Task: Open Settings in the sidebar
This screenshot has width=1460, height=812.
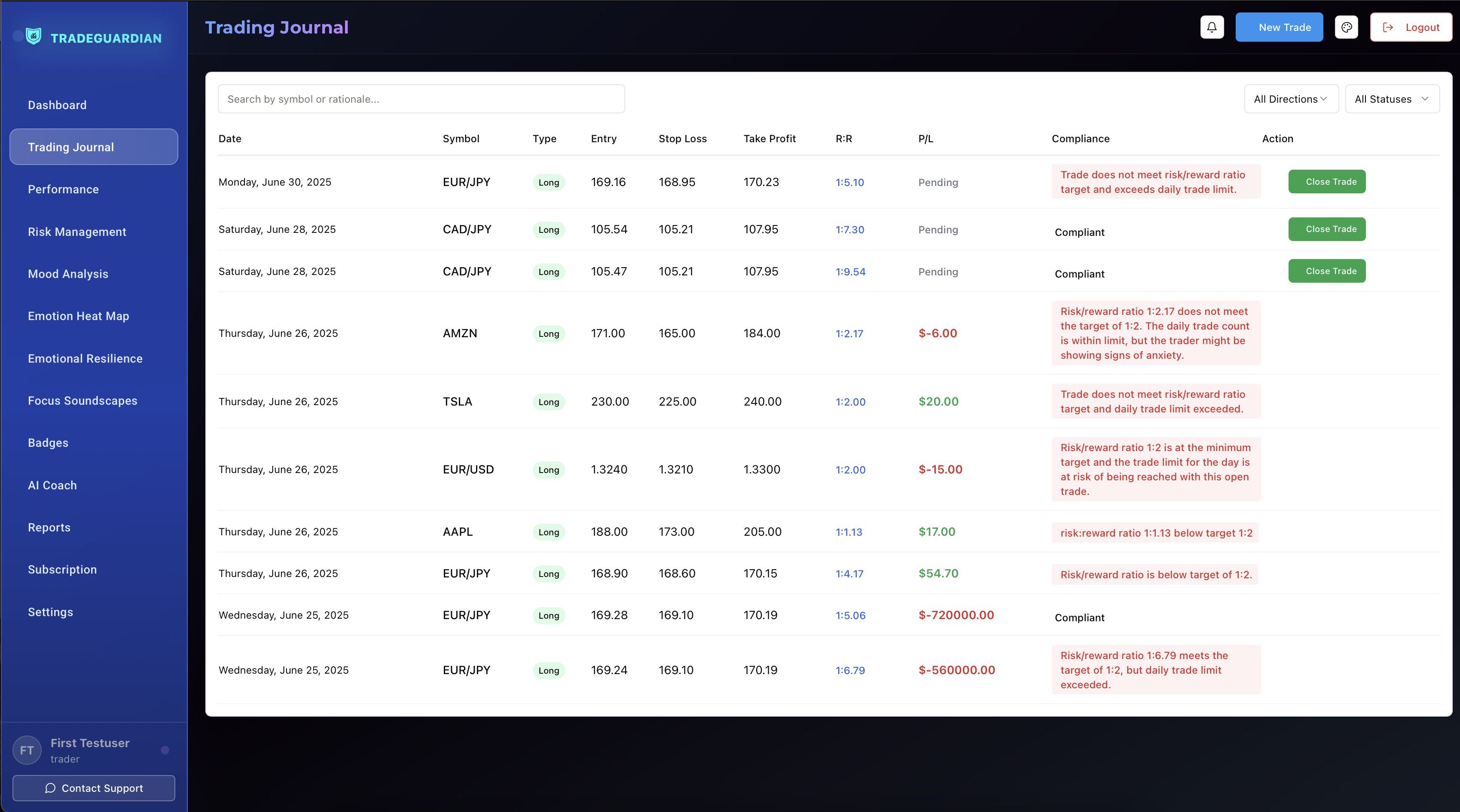Action: (50, 612)
